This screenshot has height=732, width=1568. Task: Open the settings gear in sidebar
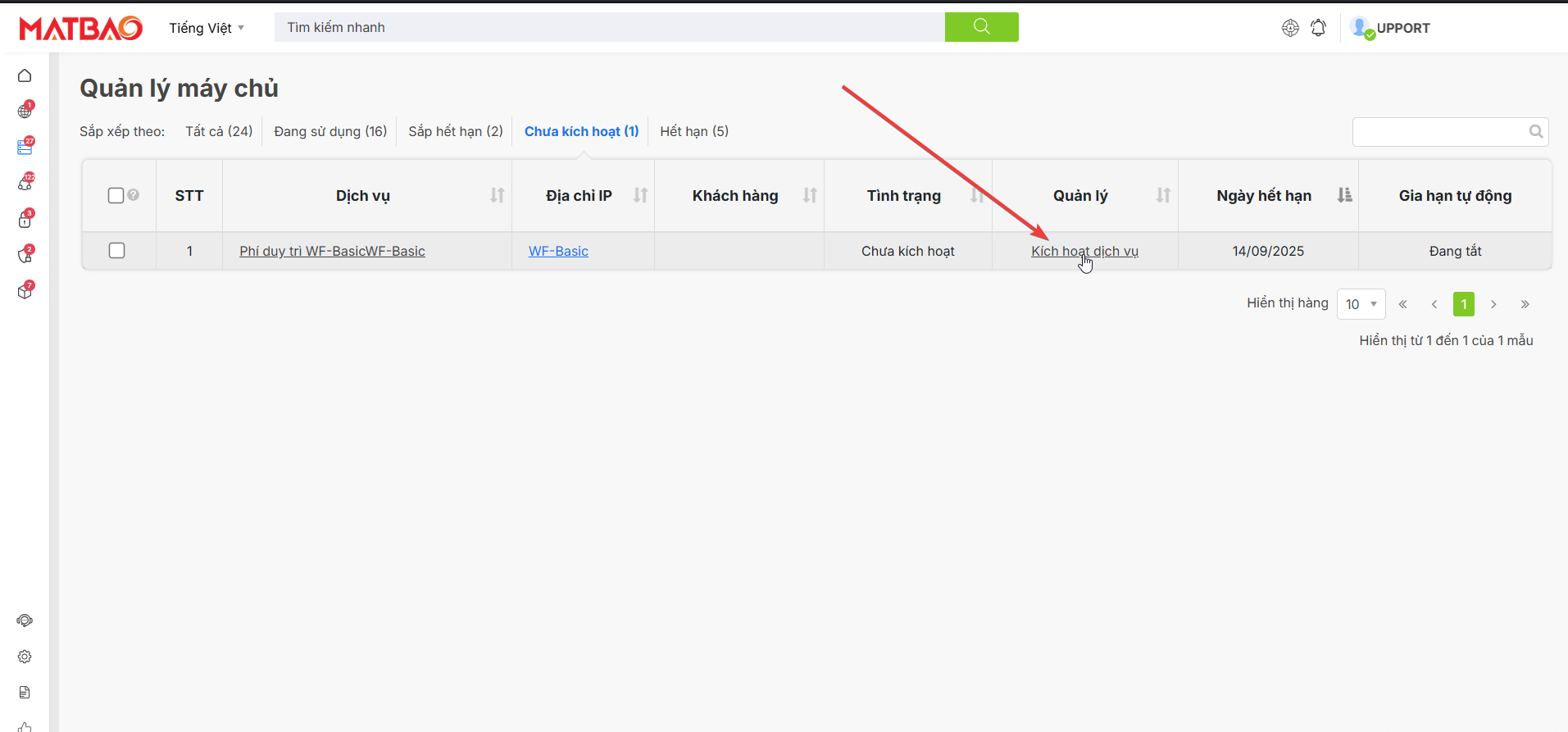point(25,657)
